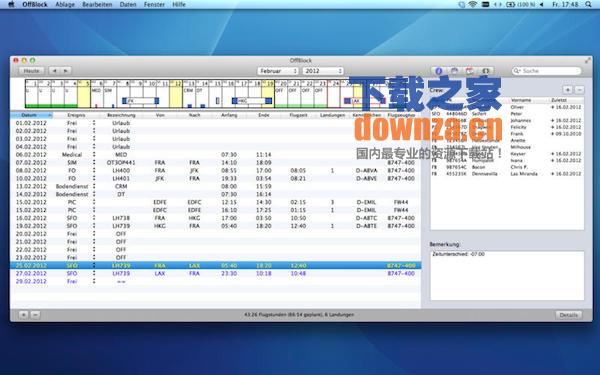Image resolution: width=600 pixels, height=375 pixels.
Task: Click the battery status icon in menu bar
Action: 510,4
